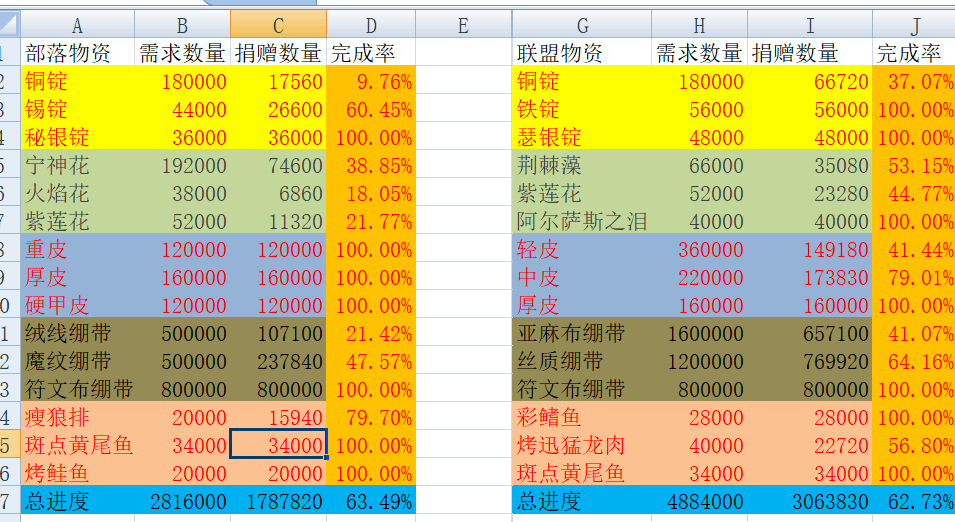Select the column G header
Viewport: 955px width, 522px height.
pyautogui.click(x=582, y=25)
